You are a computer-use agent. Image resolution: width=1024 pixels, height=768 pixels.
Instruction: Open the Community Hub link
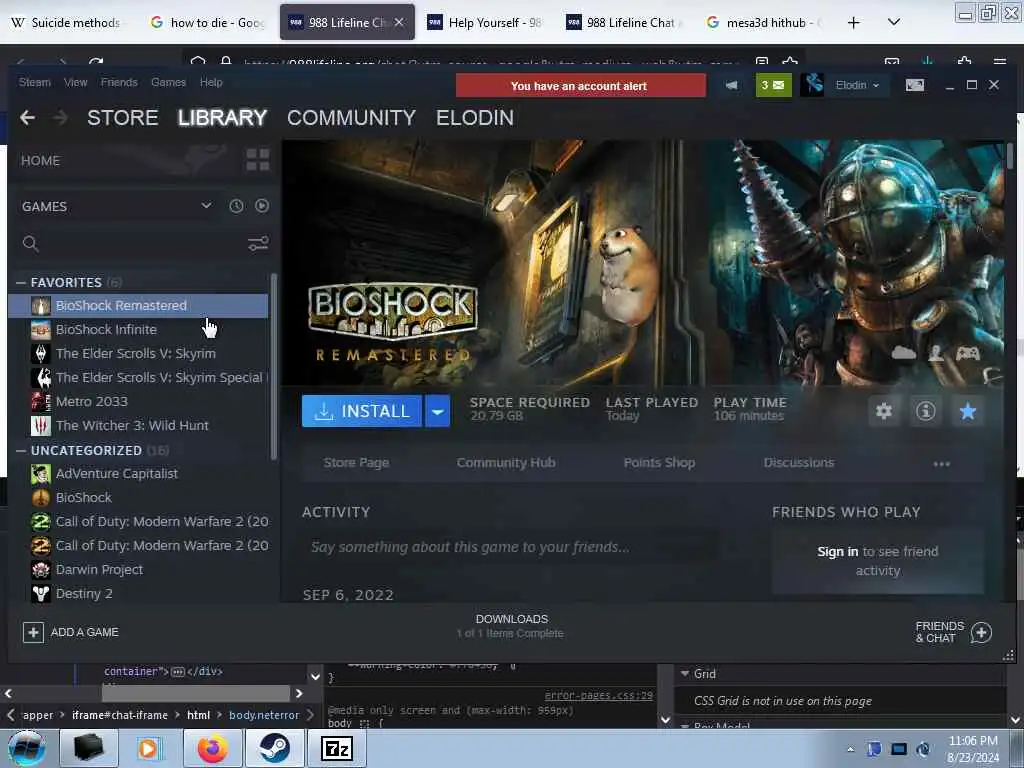pos(506,462)
